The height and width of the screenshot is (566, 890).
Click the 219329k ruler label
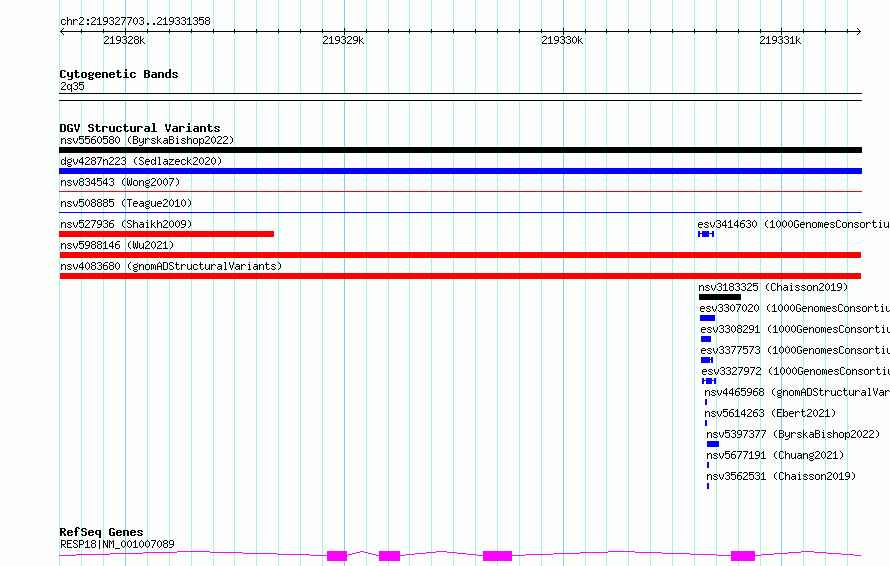[x=343, y=40]
